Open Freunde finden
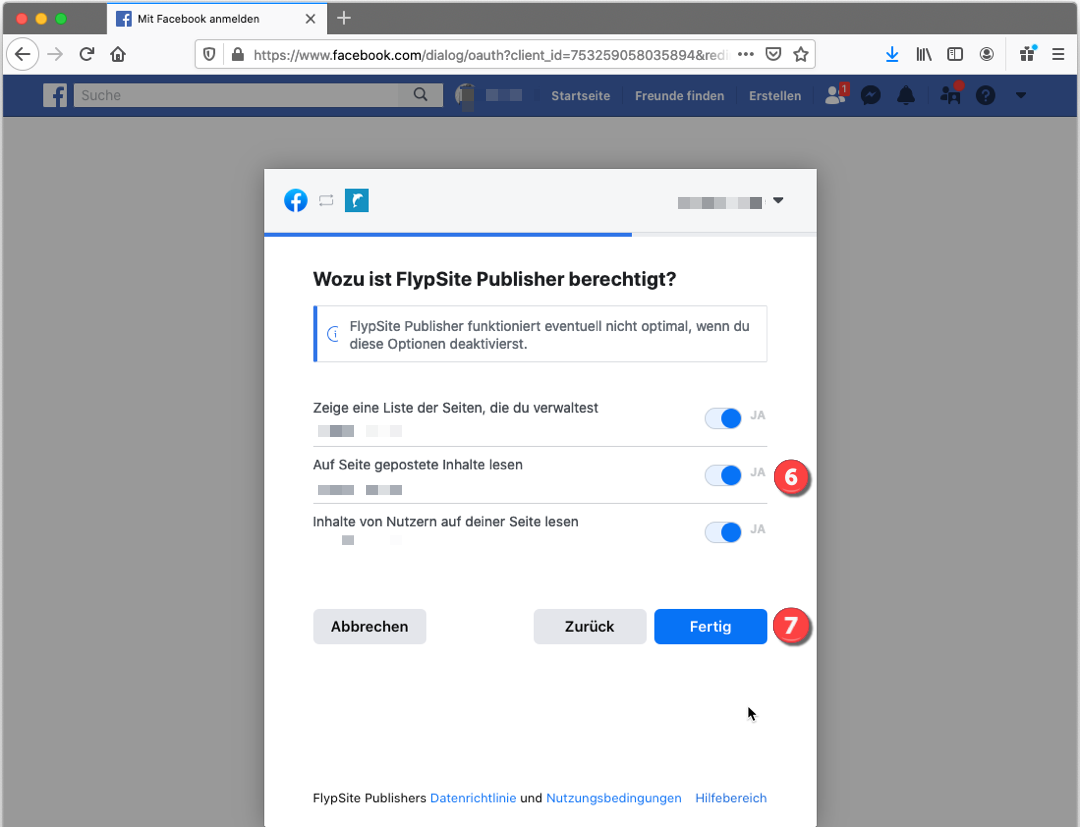The height and width of the screenshot is (827, 1080). (680, 96)
